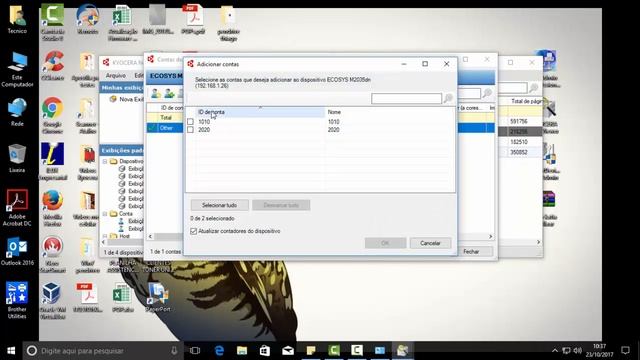Open Task View on taskbar
Image resolution: width=640 pixels, height=360 pixels.
click(x=195, y=351)
